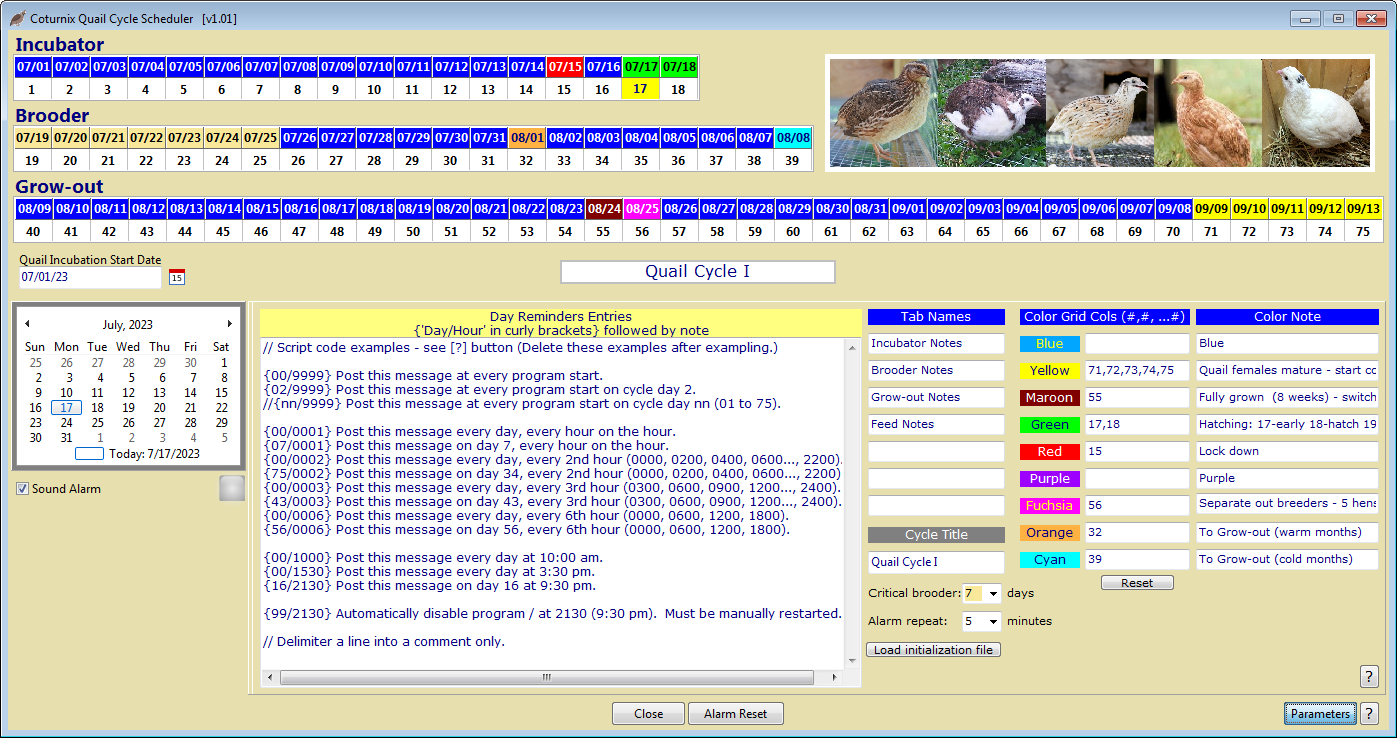Disable the Sound Alarm checkbox

(x=22, y=489)
